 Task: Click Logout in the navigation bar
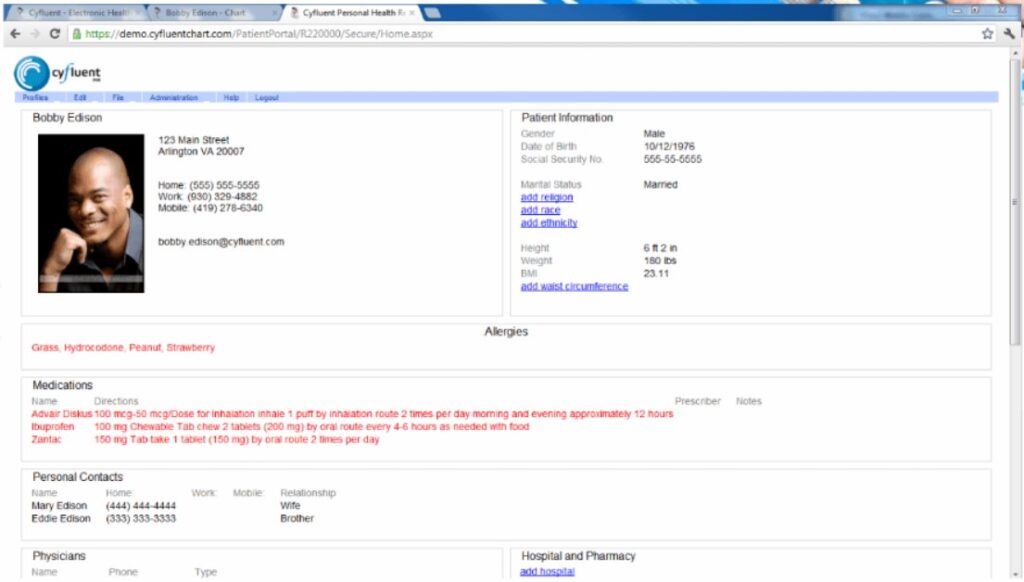[266, 97]
